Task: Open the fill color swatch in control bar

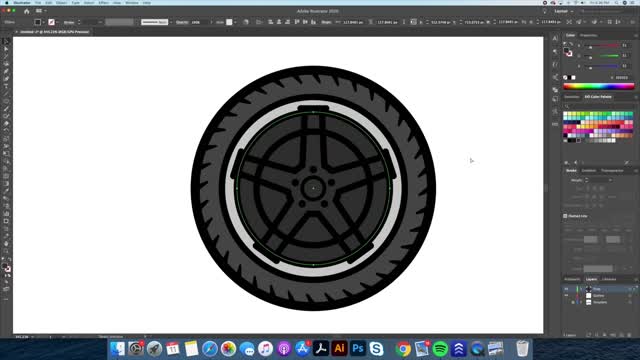Action: coord(38,22)
